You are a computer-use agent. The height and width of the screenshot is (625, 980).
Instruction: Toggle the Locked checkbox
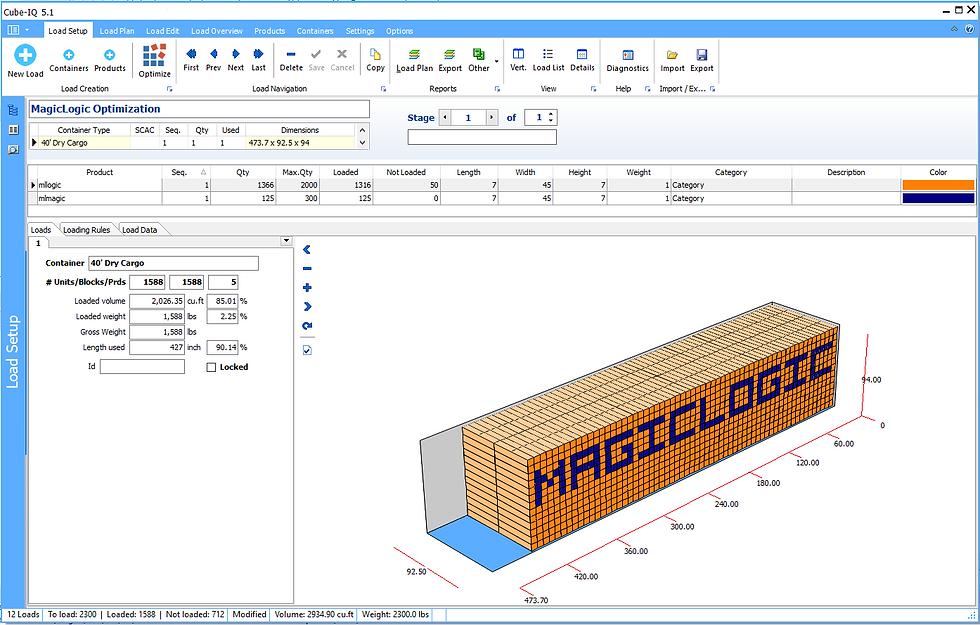pos(211,368)
